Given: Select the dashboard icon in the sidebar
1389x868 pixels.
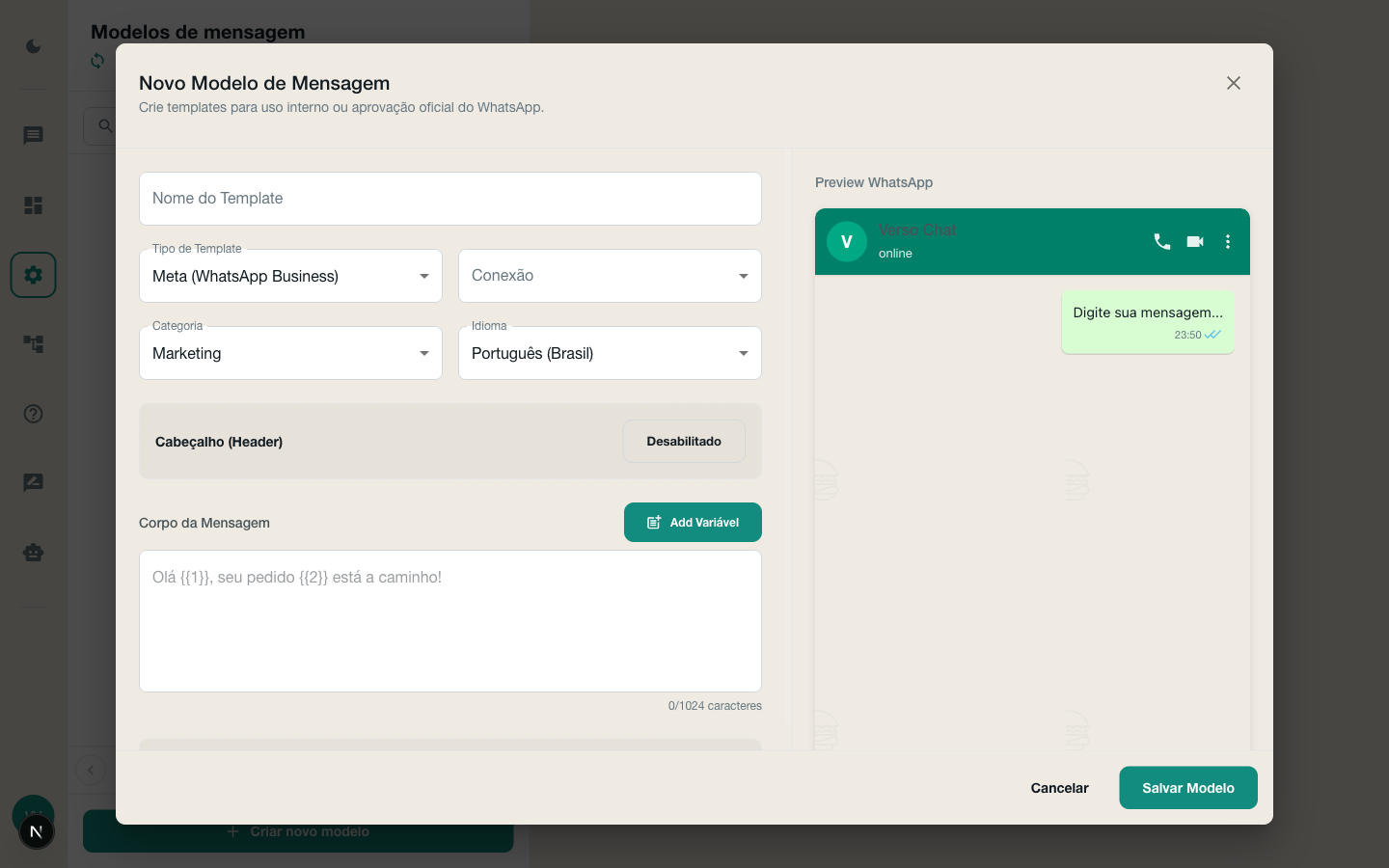Looking at the screenshot, I should pos(33,205).
